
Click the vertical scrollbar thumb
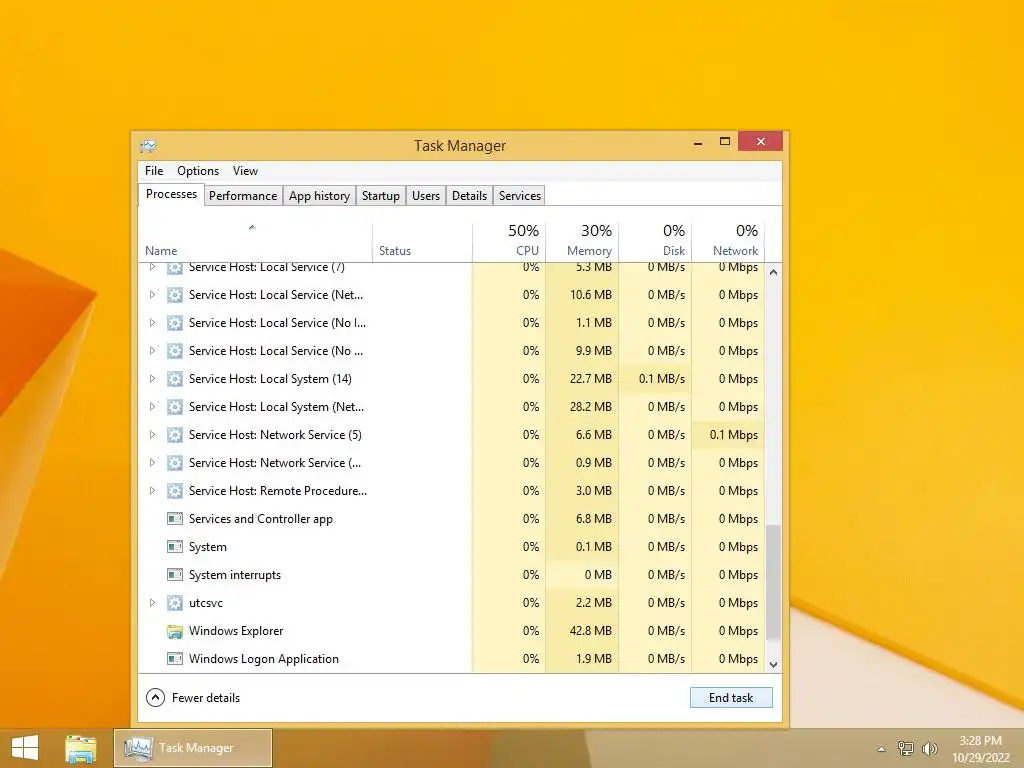coord(773,582)
